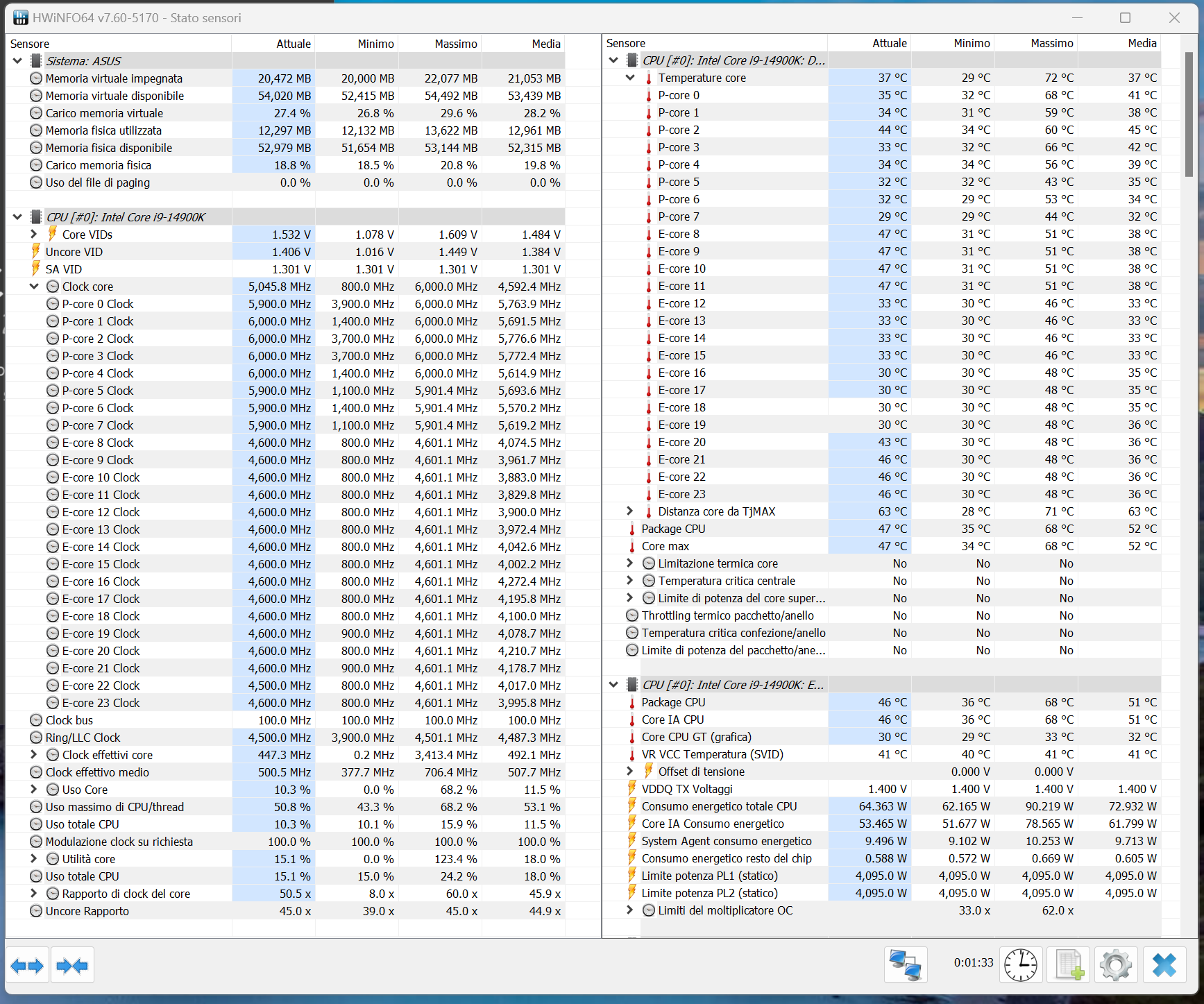
Task: Click the round icon beside Clock core
Action: (x=53, y=287)
